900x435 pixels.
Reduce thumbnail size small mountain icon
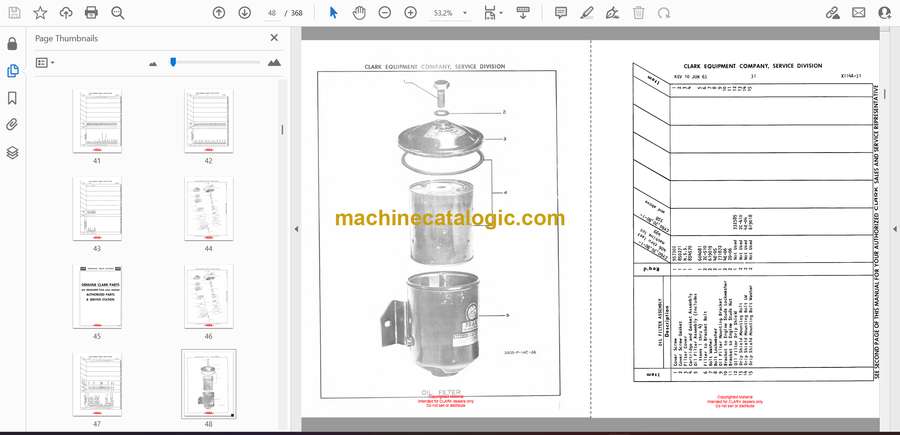(153, 64)
